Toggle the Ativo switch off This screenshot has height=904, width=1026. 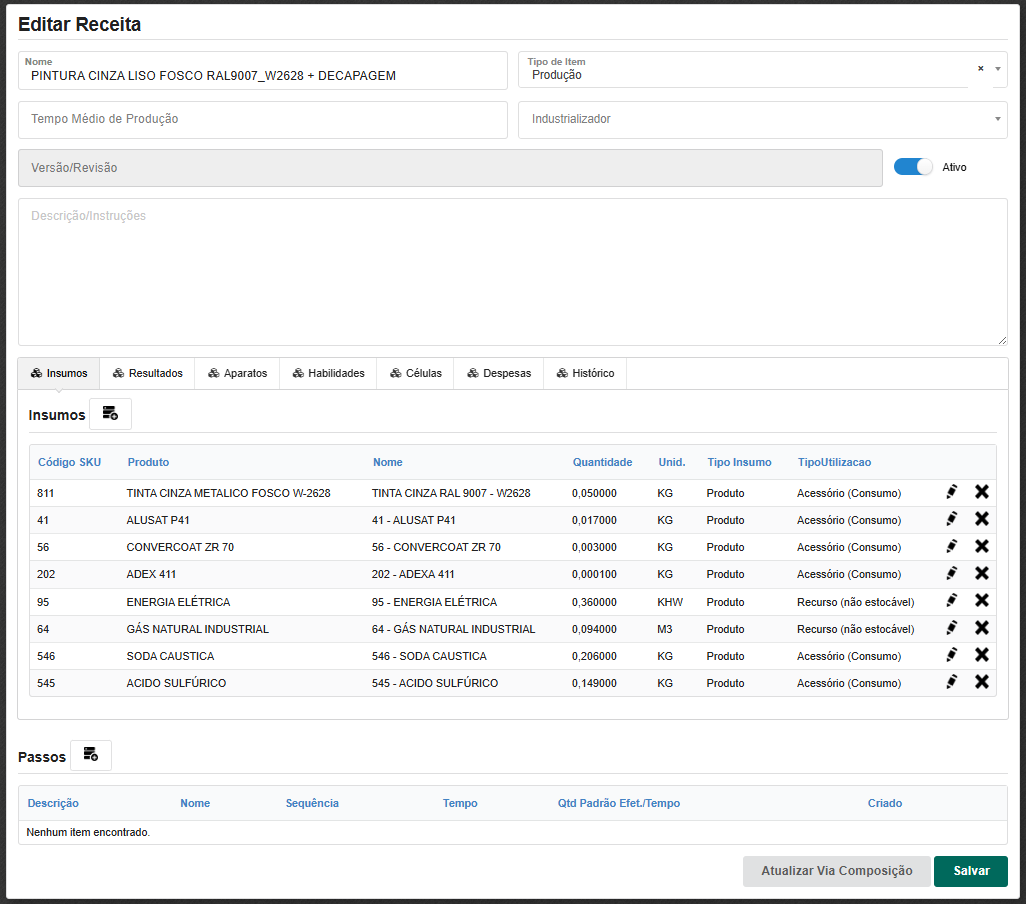click(x=913, y=167)
